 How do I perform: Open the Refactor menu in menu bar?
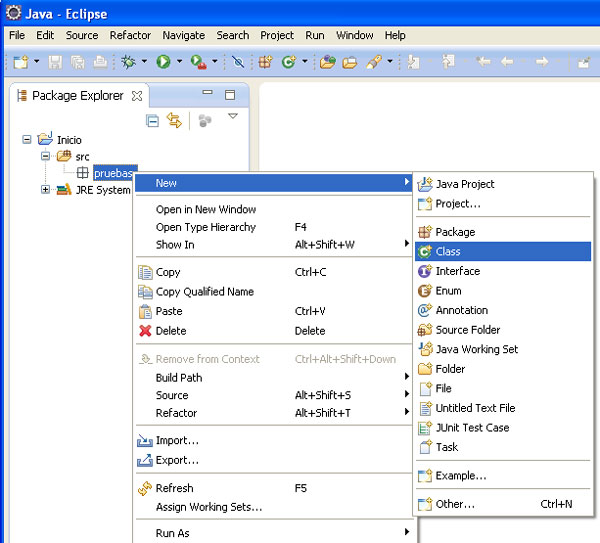pos(130,35)
